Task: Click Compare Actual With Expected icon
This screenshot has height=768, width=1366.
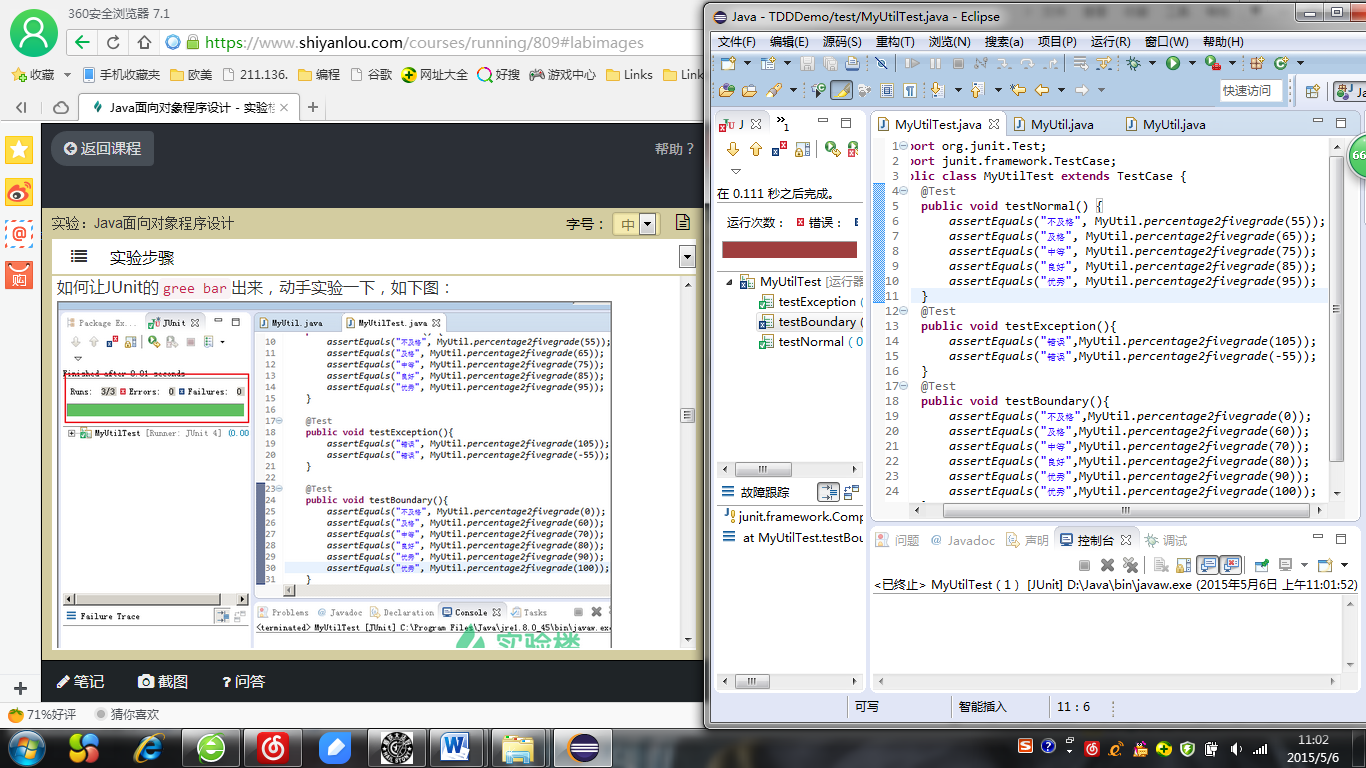Action: 851,492
